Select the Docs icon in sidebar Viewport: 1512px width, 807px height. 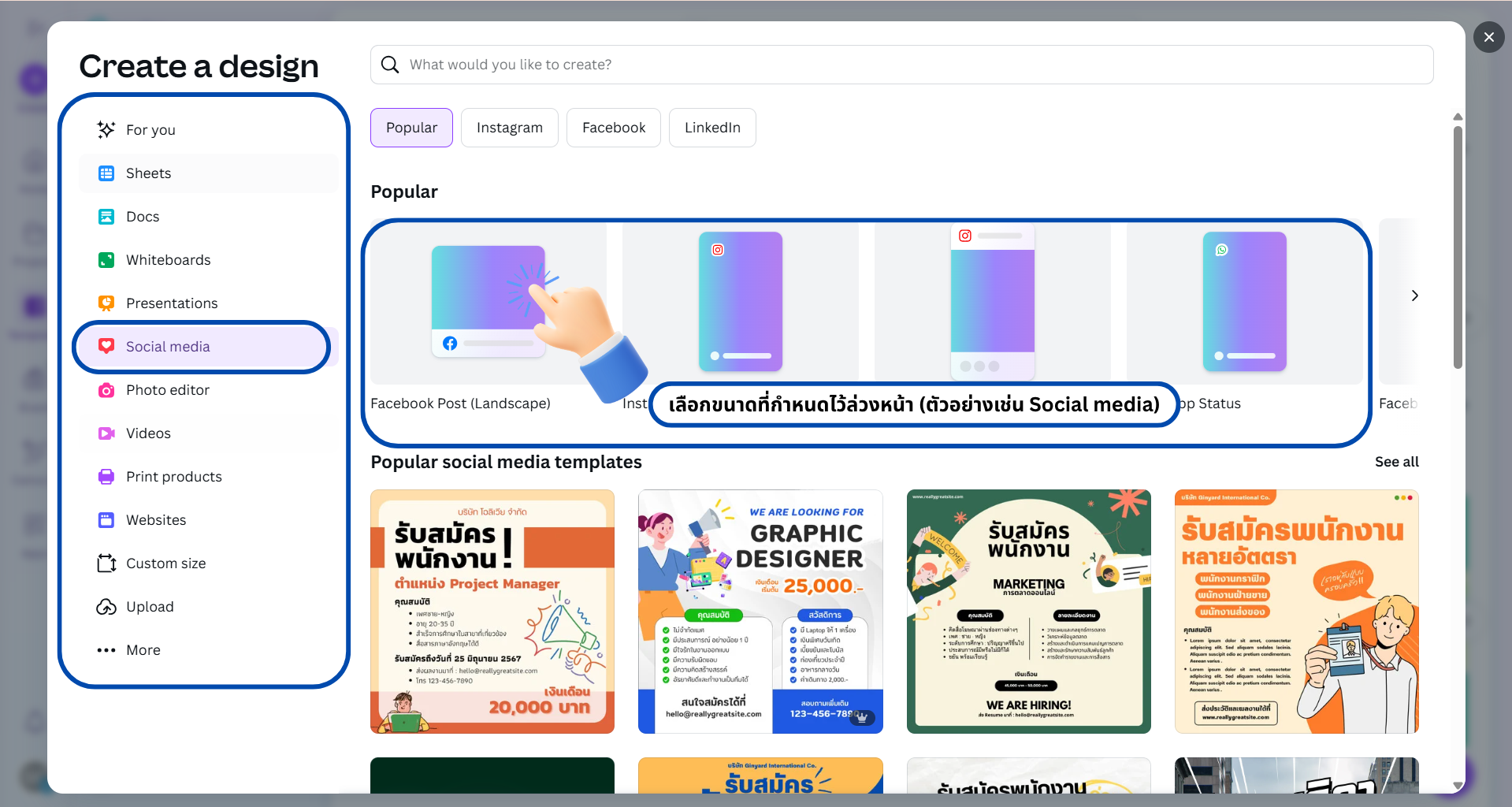coord(106,217)
